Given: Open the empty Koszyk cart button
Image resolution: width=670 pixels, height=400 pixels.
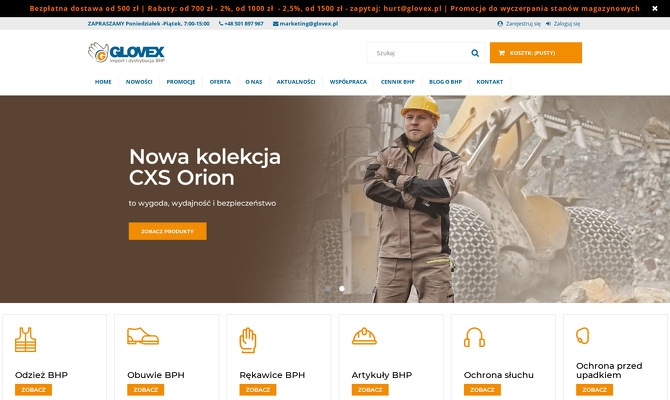Looking at the screenshot, I should point(536,53).
